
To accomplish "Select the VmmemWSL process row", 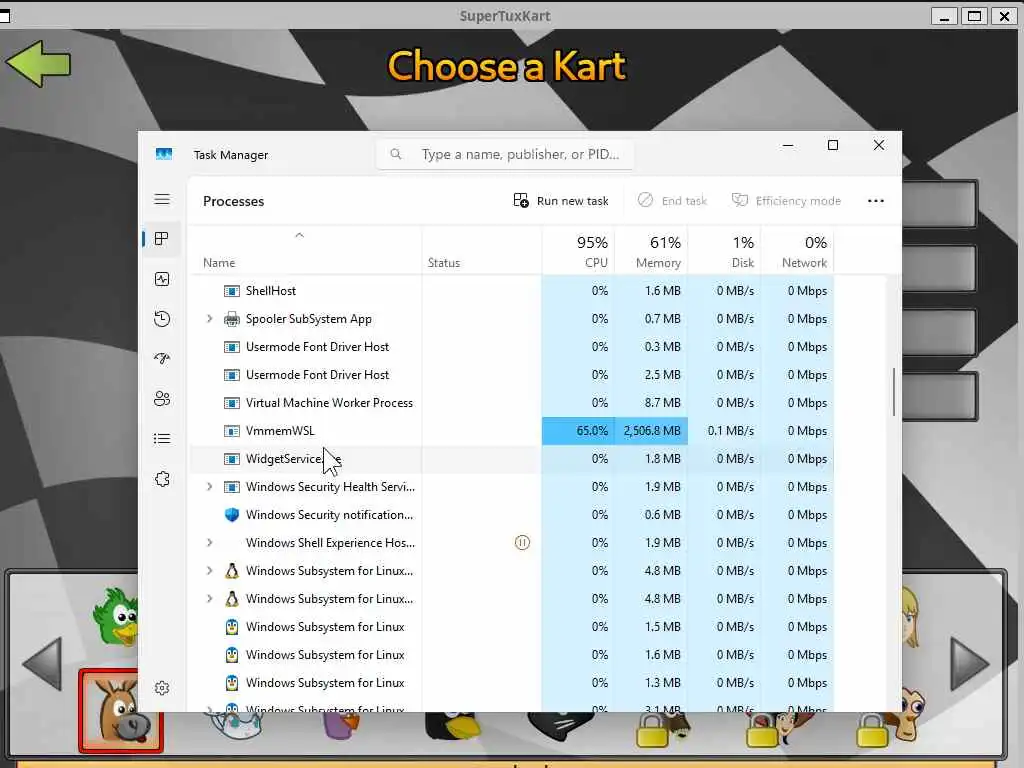I will (x=511, y=431).
